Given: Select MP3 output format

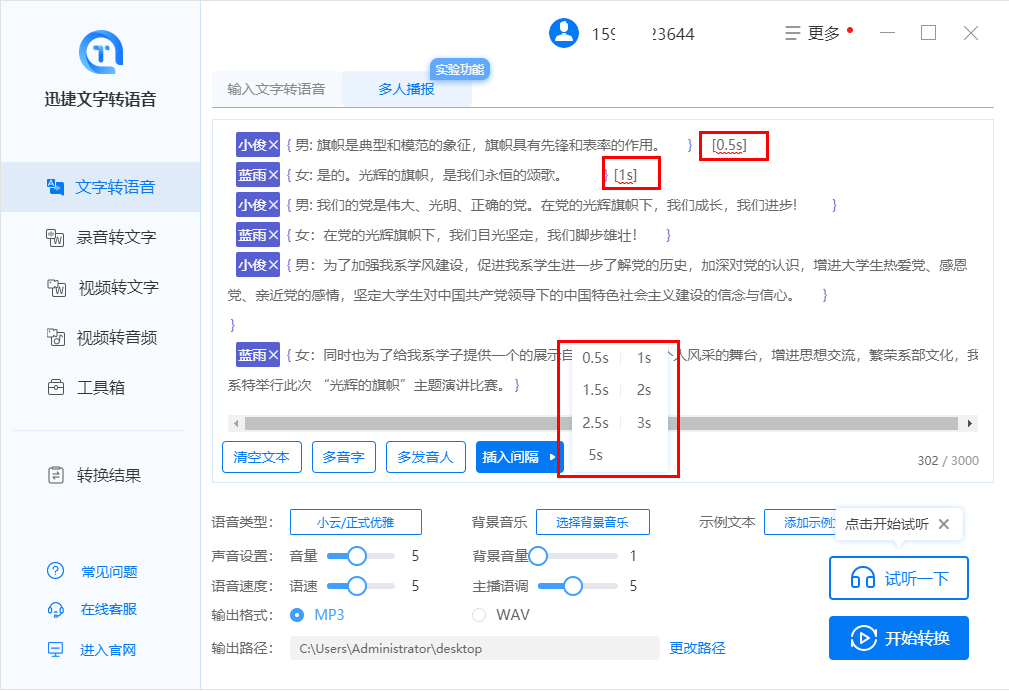Looking at the screenshot, I should coord(297,615).
